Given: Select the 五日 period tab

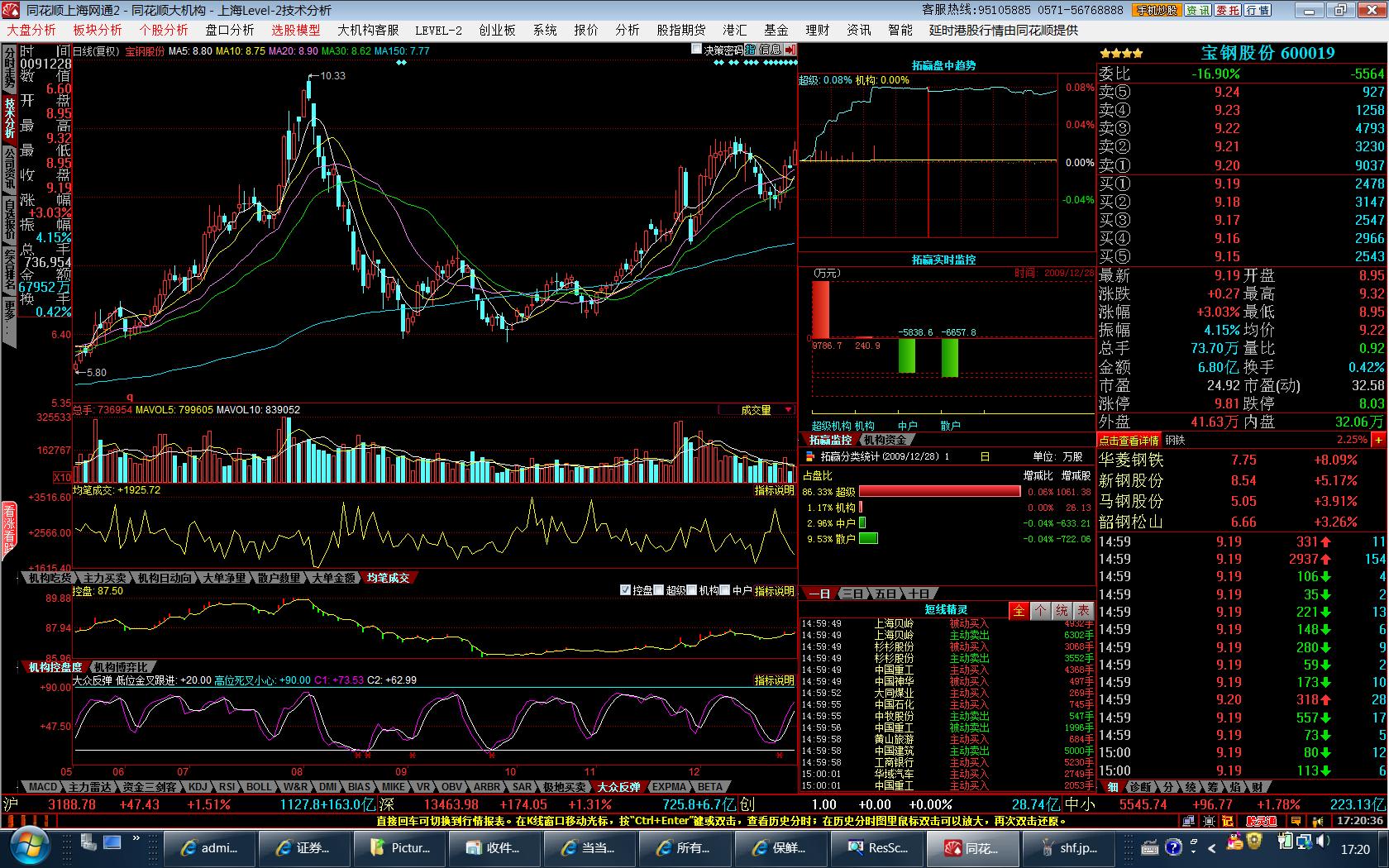Looking at the screenshot, I should point(886,594).
